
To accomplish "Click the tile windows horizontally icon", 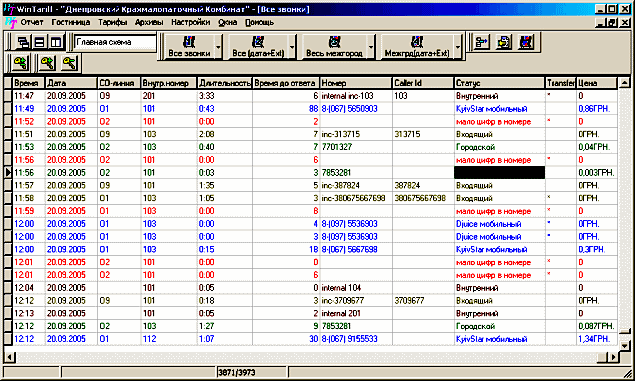I will [39, 42].
